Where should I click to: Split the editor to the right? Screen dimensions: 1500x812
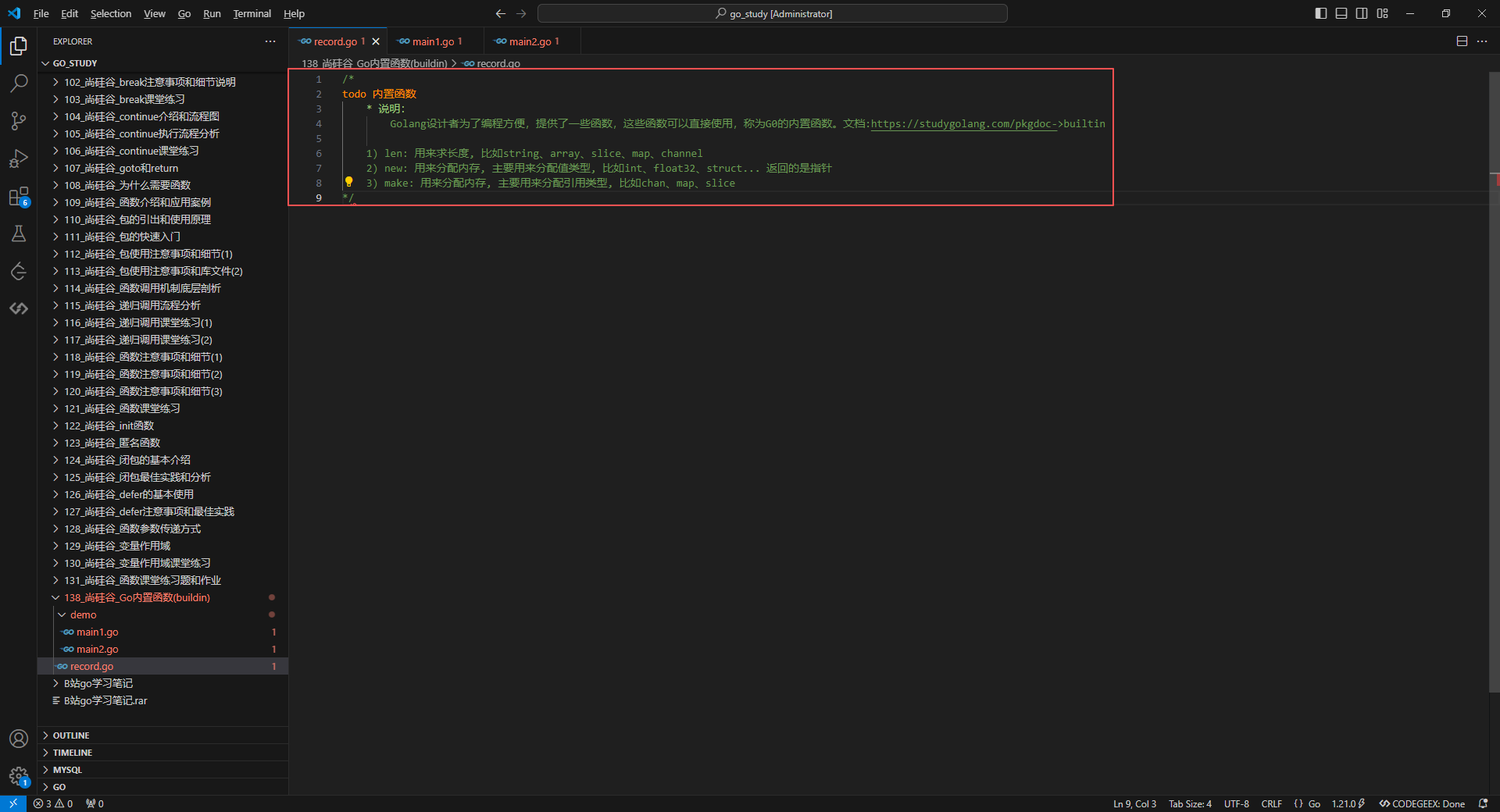[x=1462, y=41]
